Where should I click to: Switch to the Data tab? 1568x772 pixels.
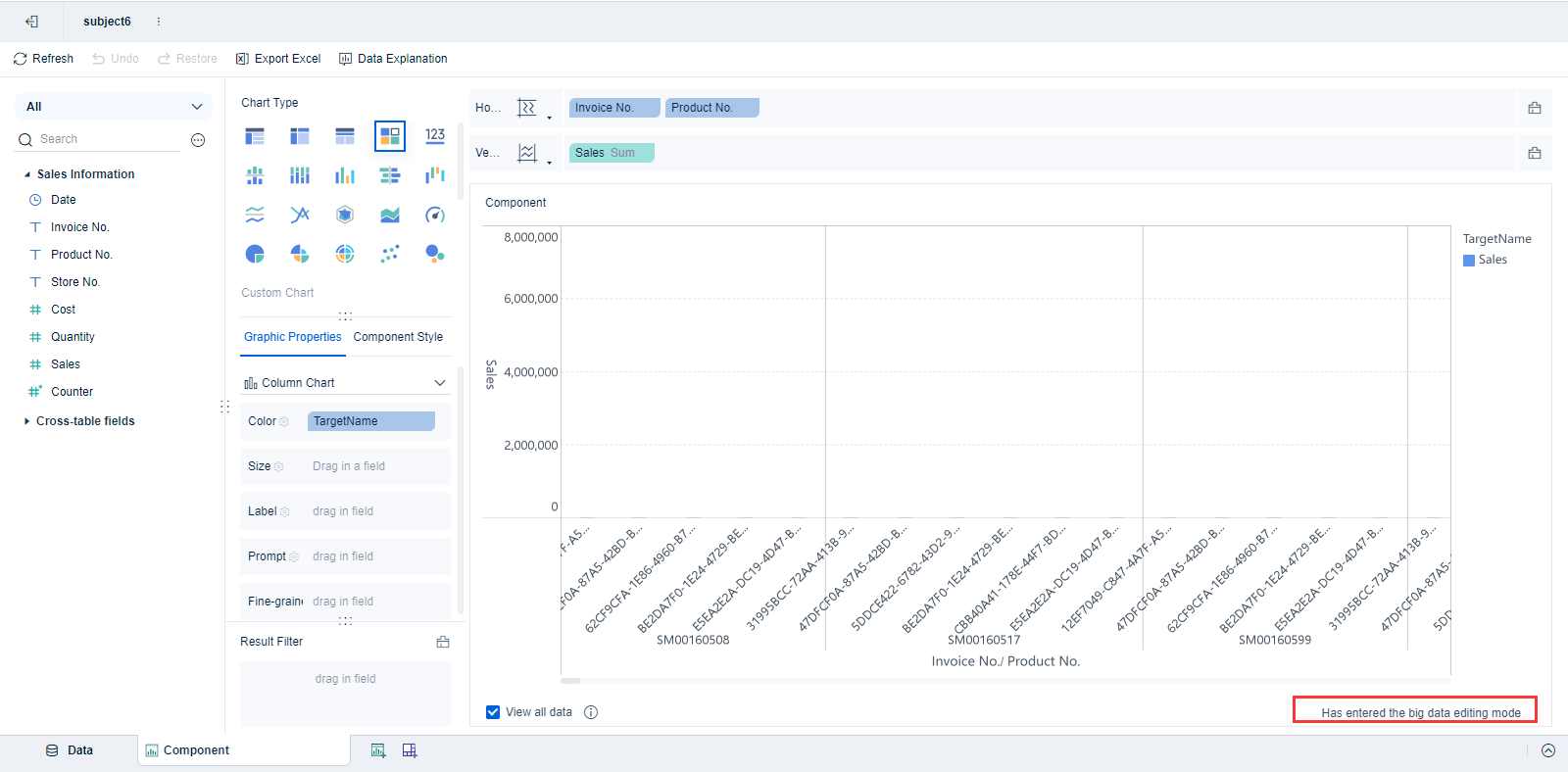coord(69,750)
